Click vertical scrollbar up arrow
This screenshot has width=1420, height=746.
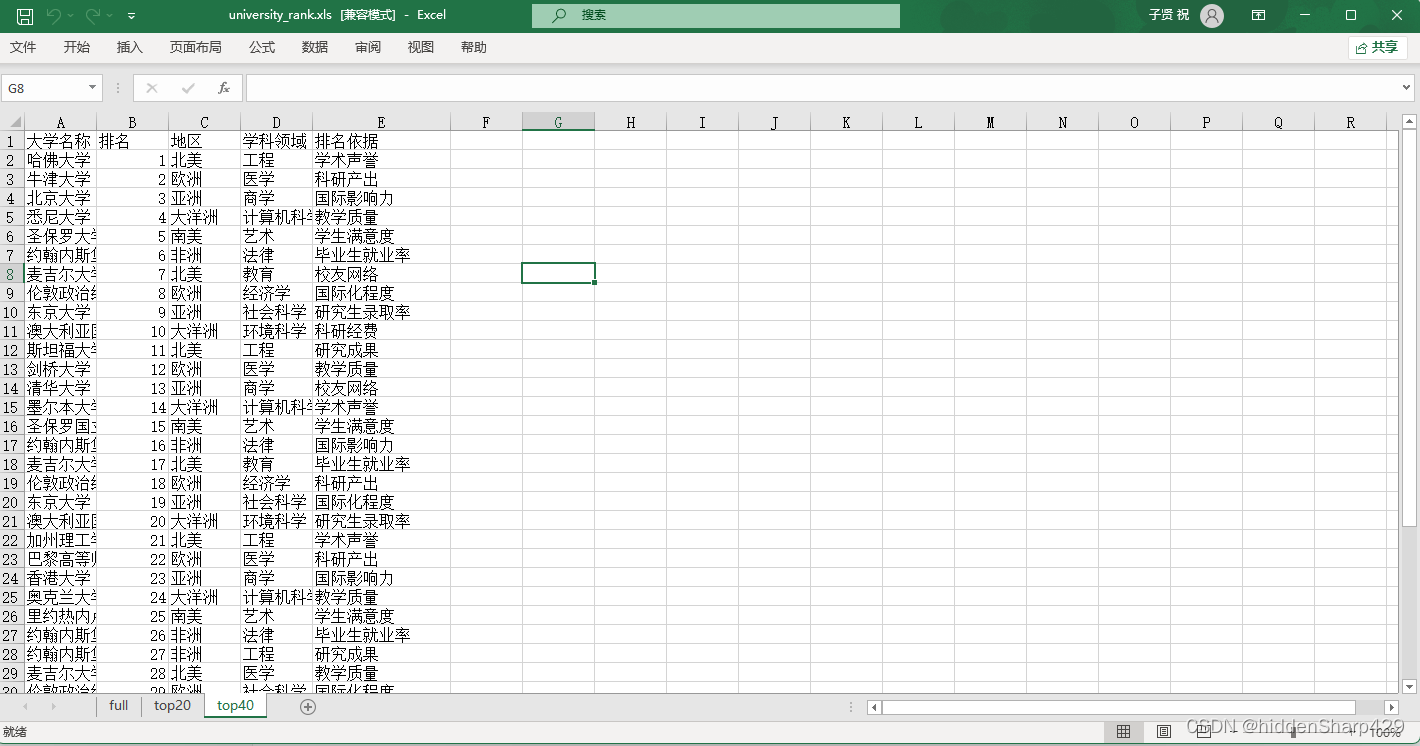tap(1410, 122)
